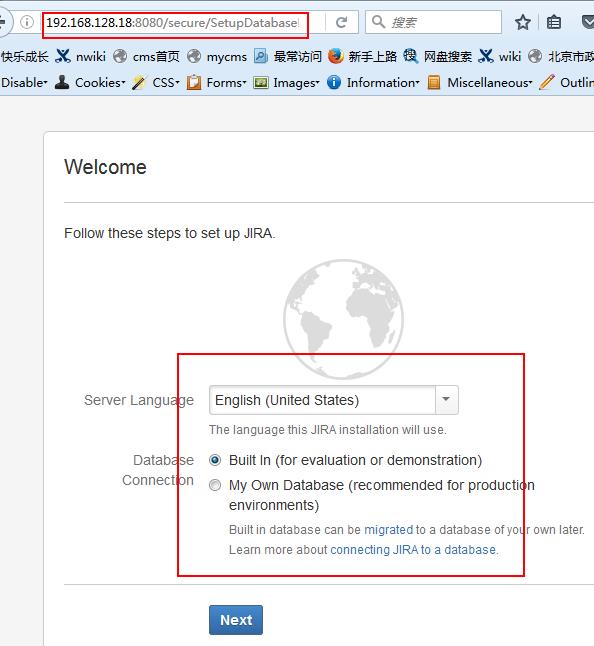This screenshot has width=594, height=646.
Task: Click the site information icon in the address bar
Action: (x=27, y=22)
